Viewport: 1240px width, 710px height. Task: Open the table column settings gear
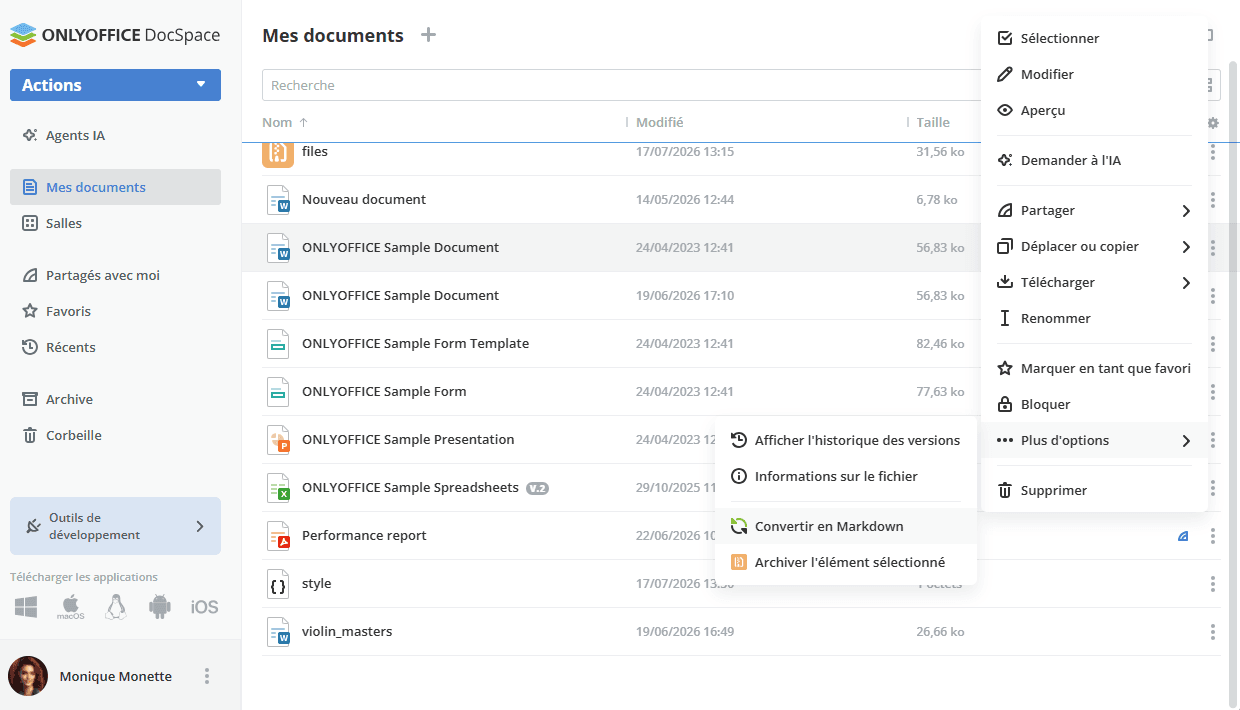[x=1213, y=123]
